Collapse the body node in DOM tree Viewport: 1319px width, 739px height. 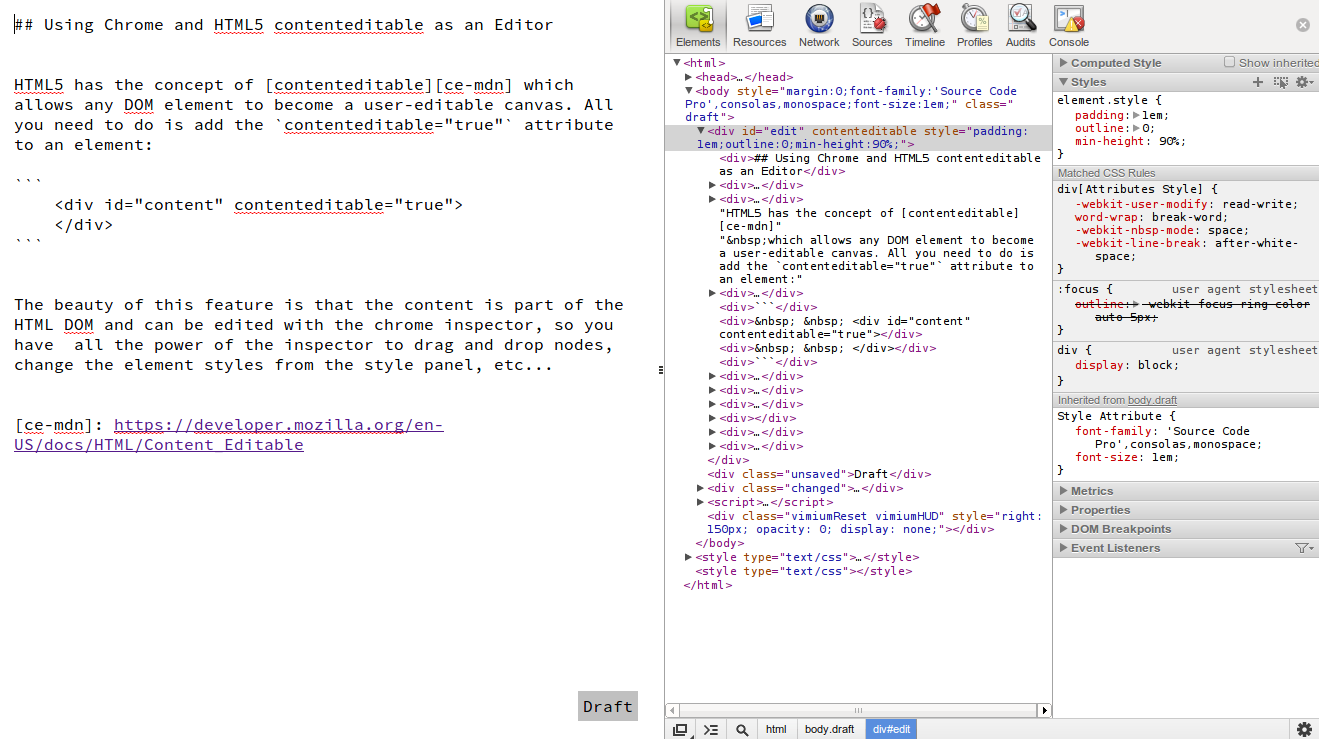(x=689, y=91)
